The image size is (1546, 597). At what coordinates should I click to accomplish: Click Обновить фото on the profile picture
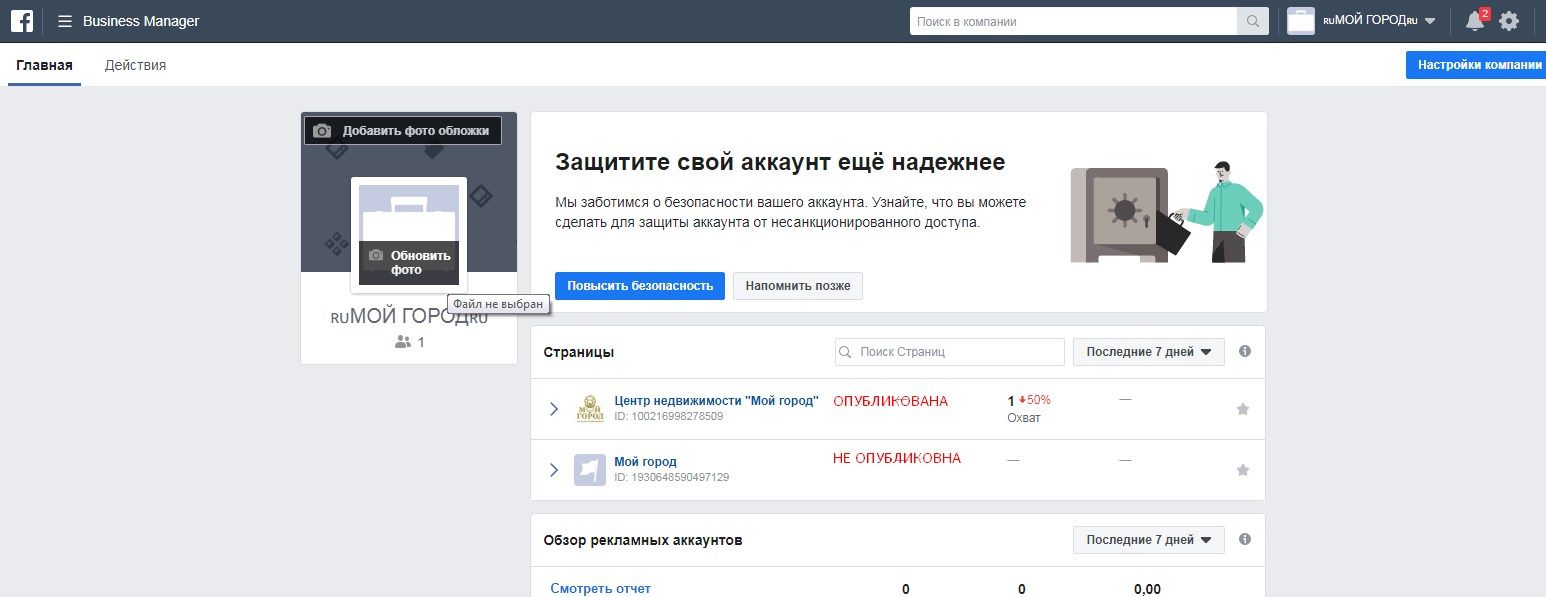point(409,262)
